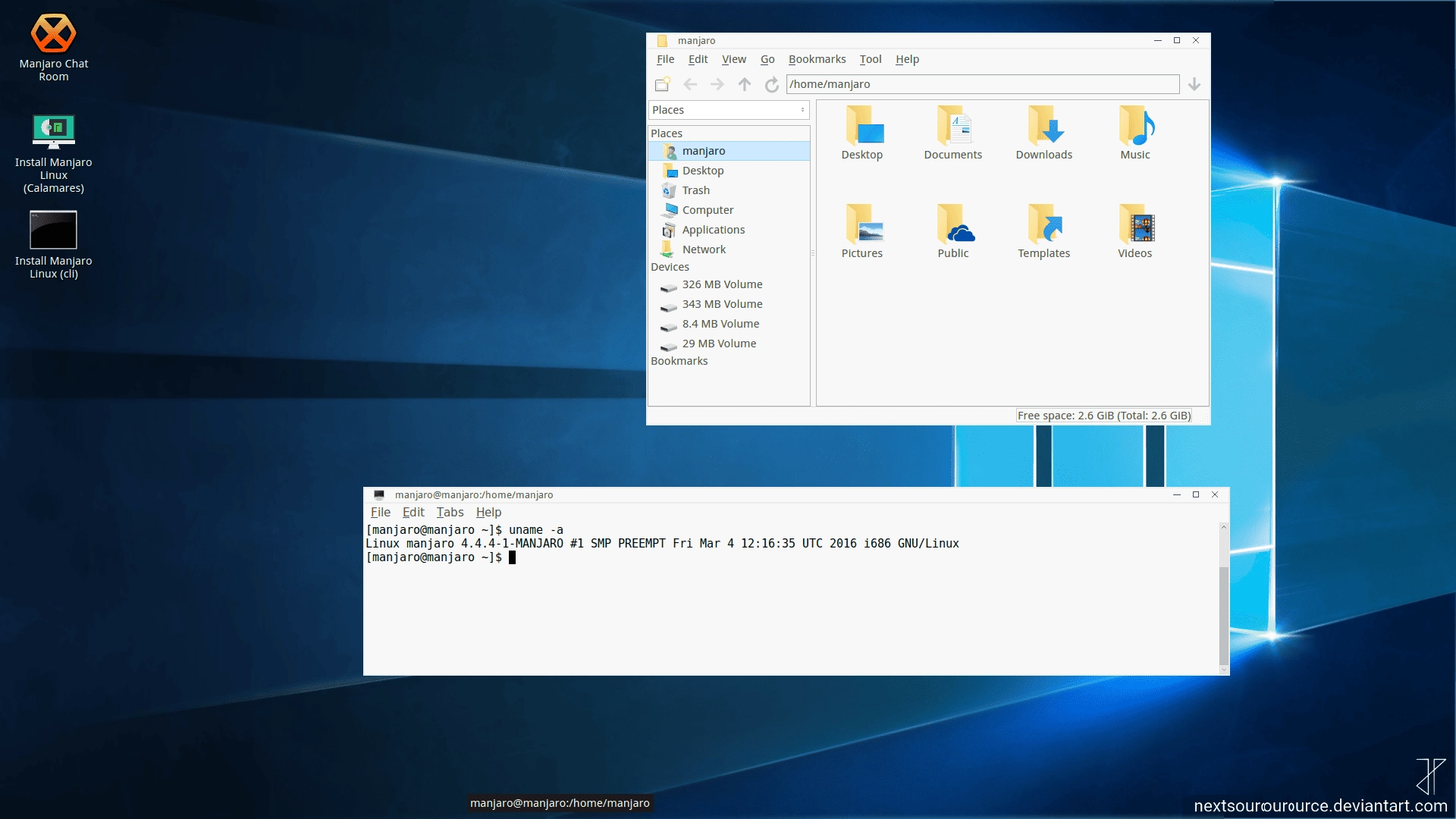The width and height of the screenshot is (1456, 819).
Task: Open Edit menu in terminal window
Action: pos(413,513)
